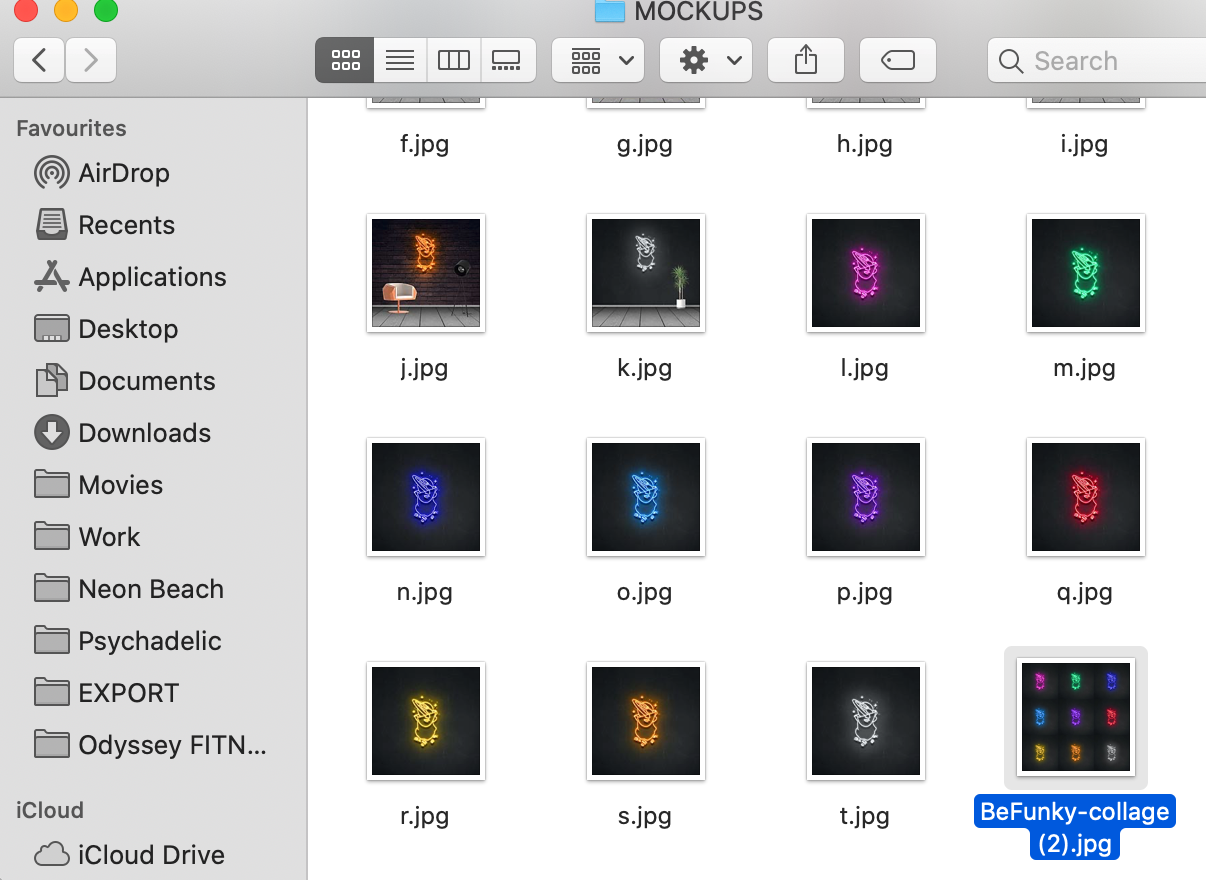
Task: Click inside the Search field
Action: point(1090,60)
